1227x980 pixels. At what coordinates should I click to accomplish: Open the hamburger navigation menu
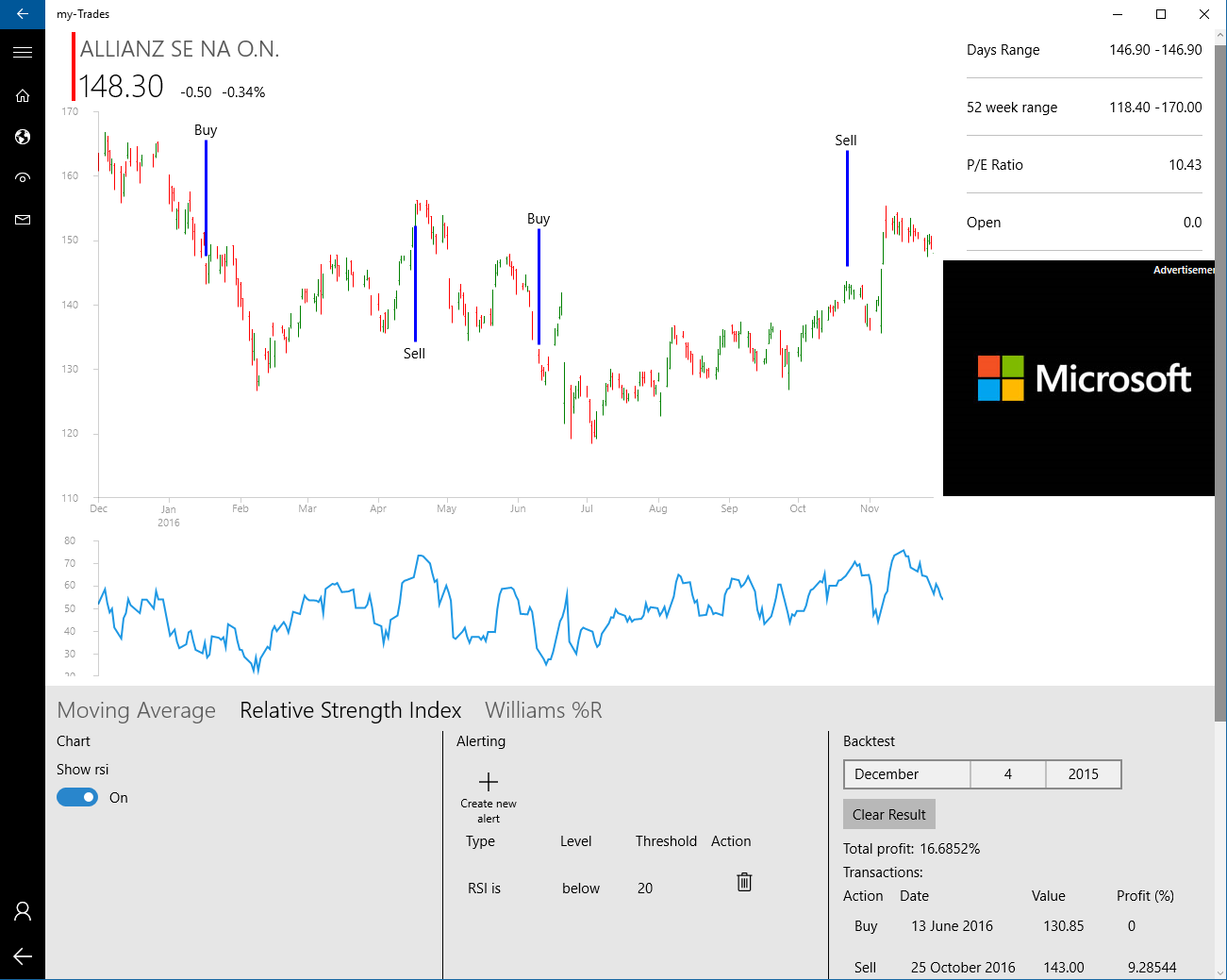click(23, 53)
